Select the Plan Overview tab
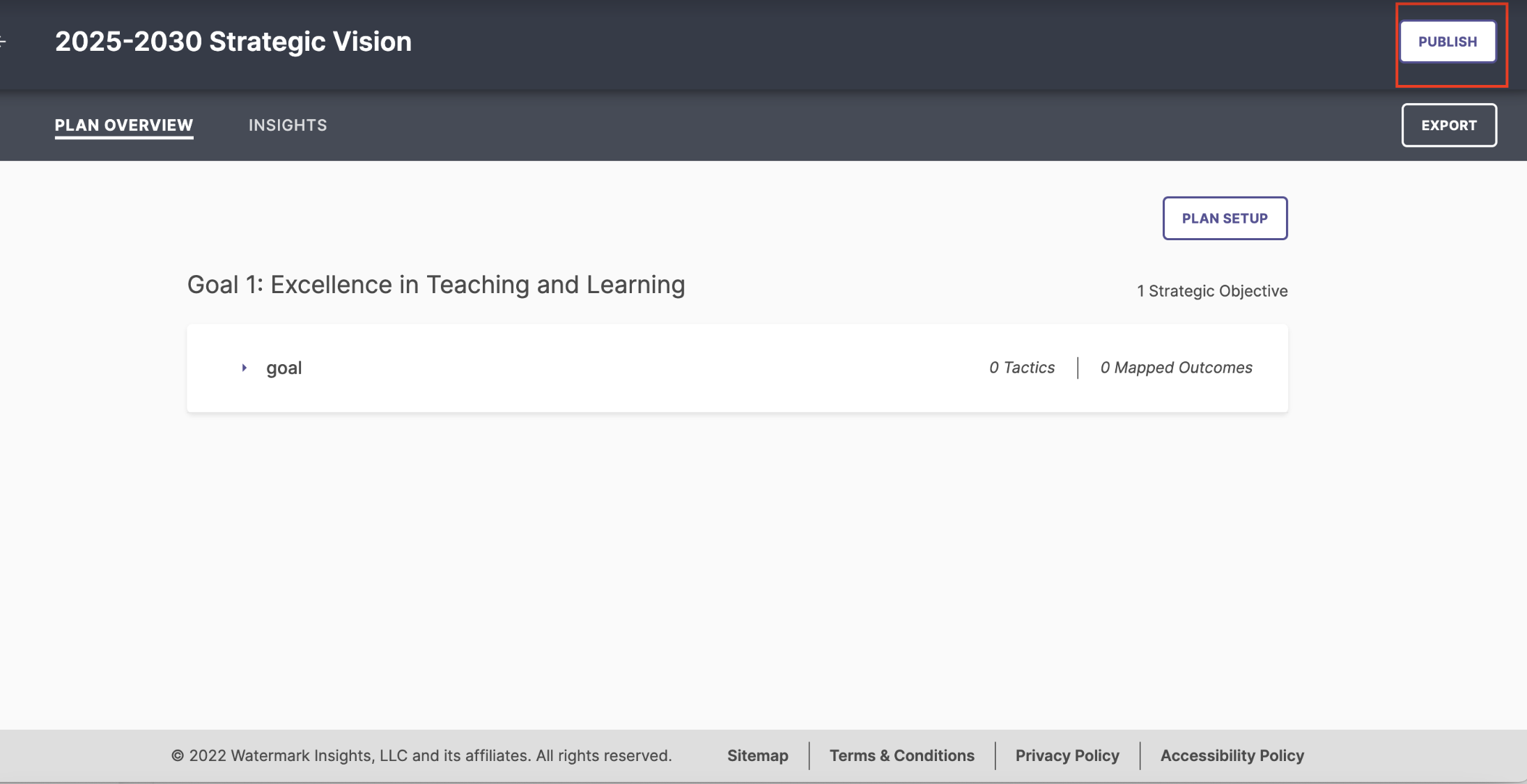 coord(124,125)
